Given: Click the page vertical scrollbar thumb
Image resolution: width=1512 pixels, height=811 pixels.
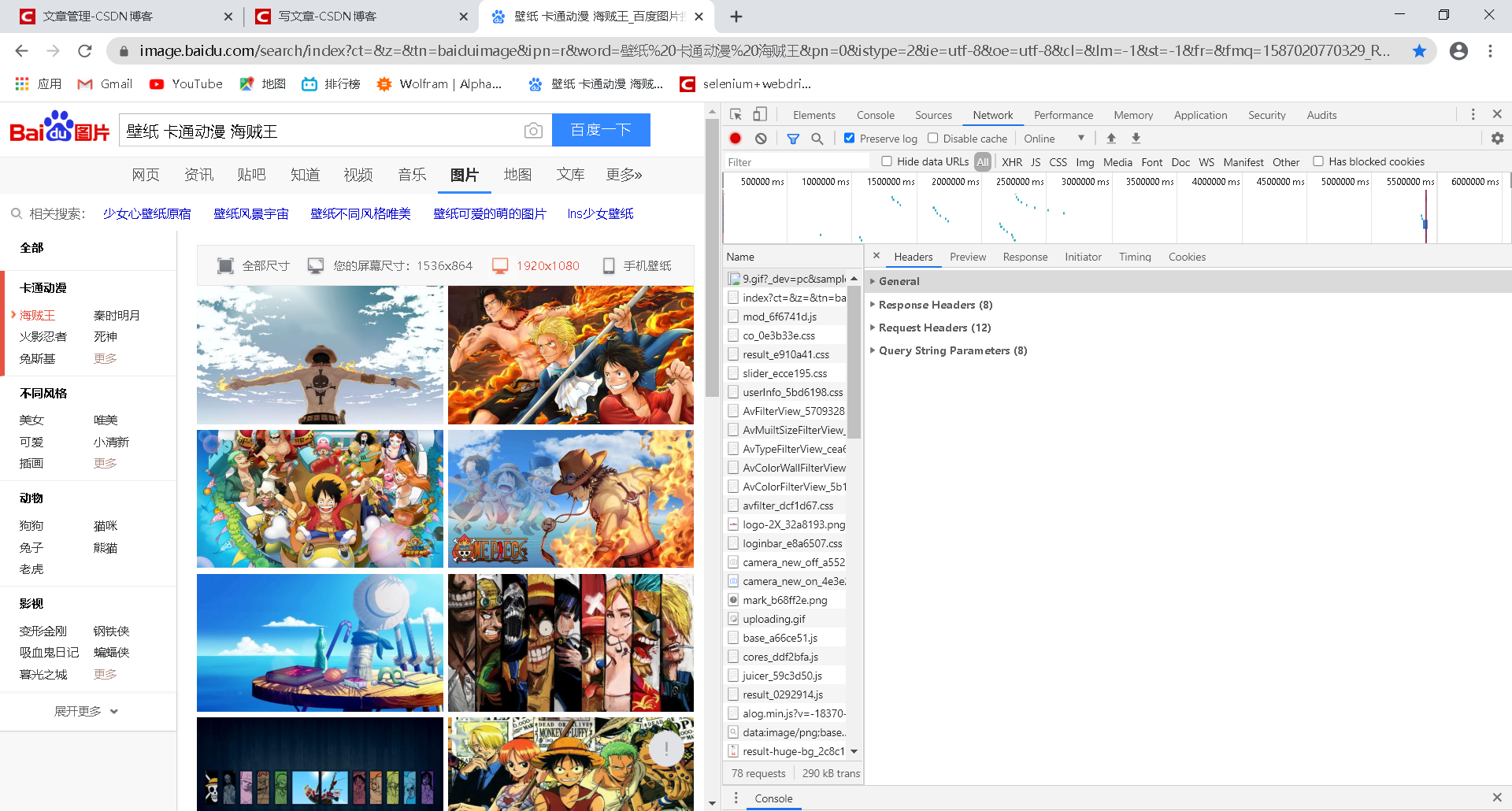Looking at the screenshot, I should pyautogui.click(x=712, y=257).
